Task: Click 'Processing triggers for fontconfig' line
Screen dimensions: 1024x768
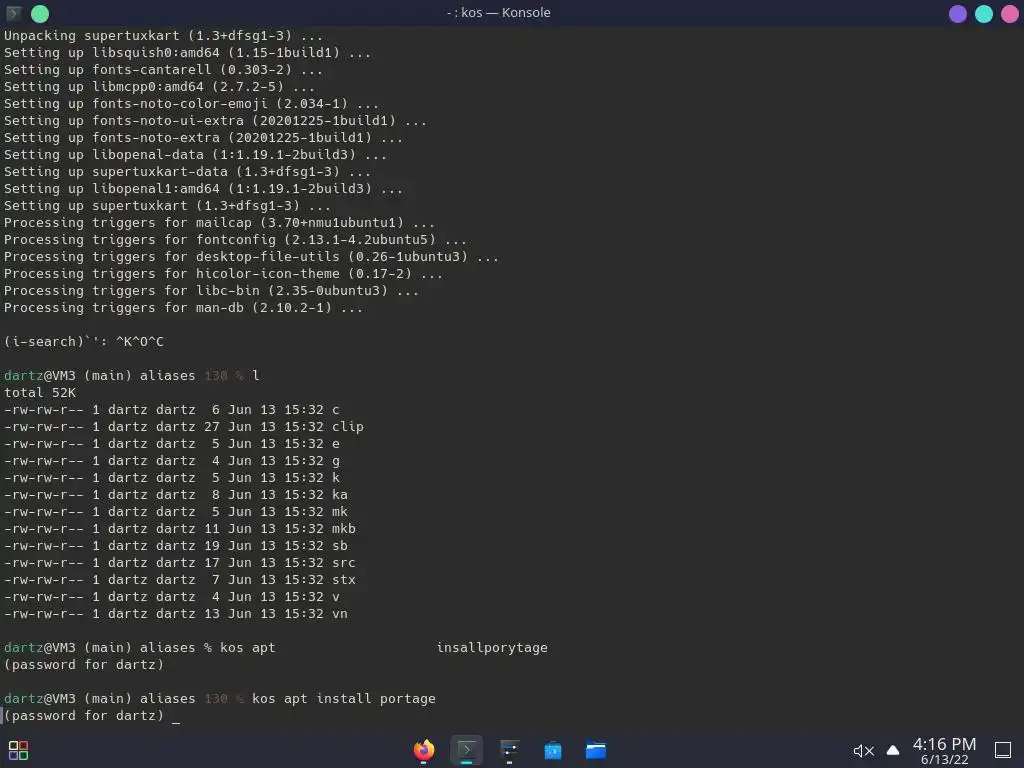Action: (236, 240)
